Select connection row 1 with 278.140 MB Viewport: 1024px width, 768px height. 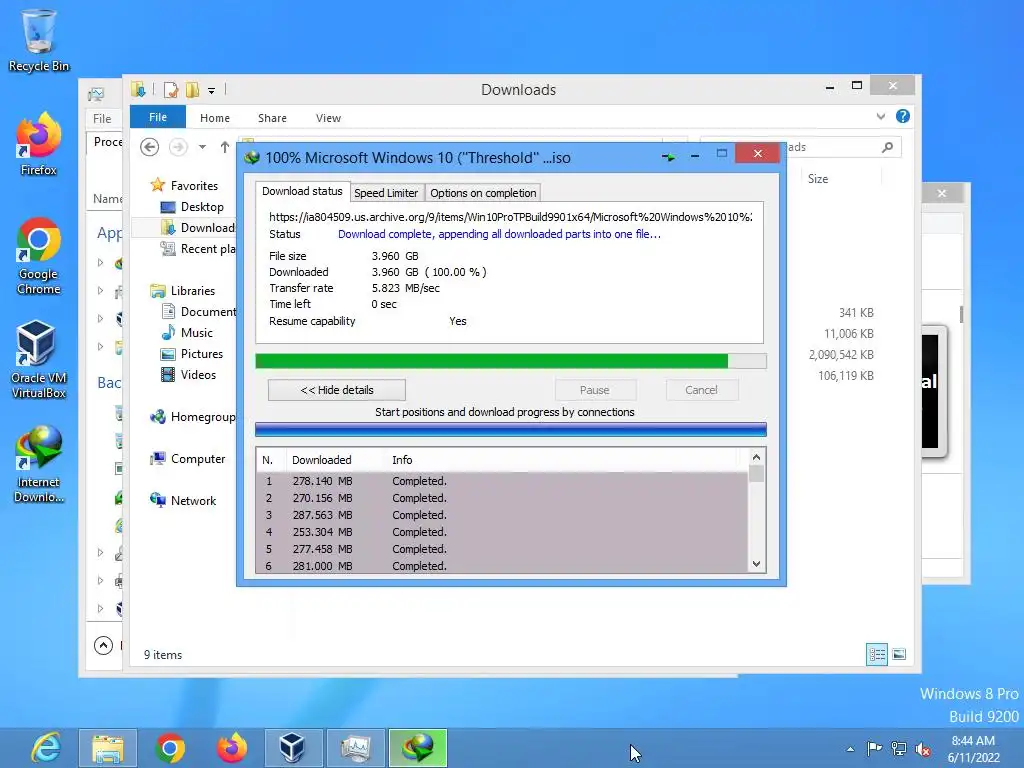[502, 481]
